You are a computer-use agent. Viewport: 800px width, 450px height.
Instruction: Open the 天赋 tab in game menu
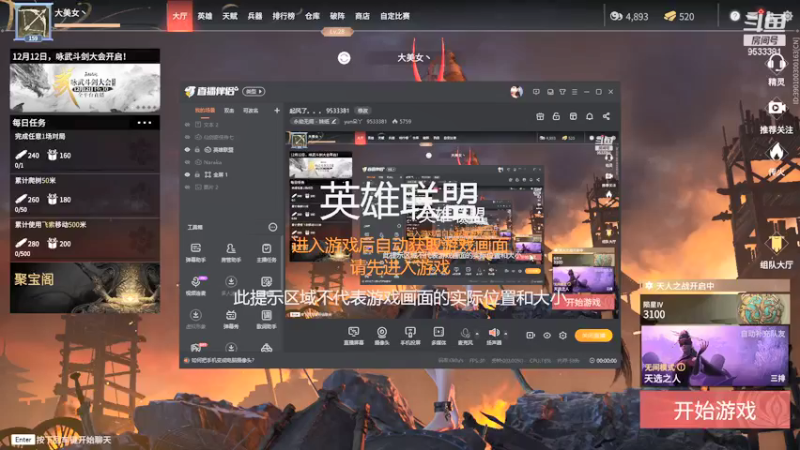coord(230,16)
